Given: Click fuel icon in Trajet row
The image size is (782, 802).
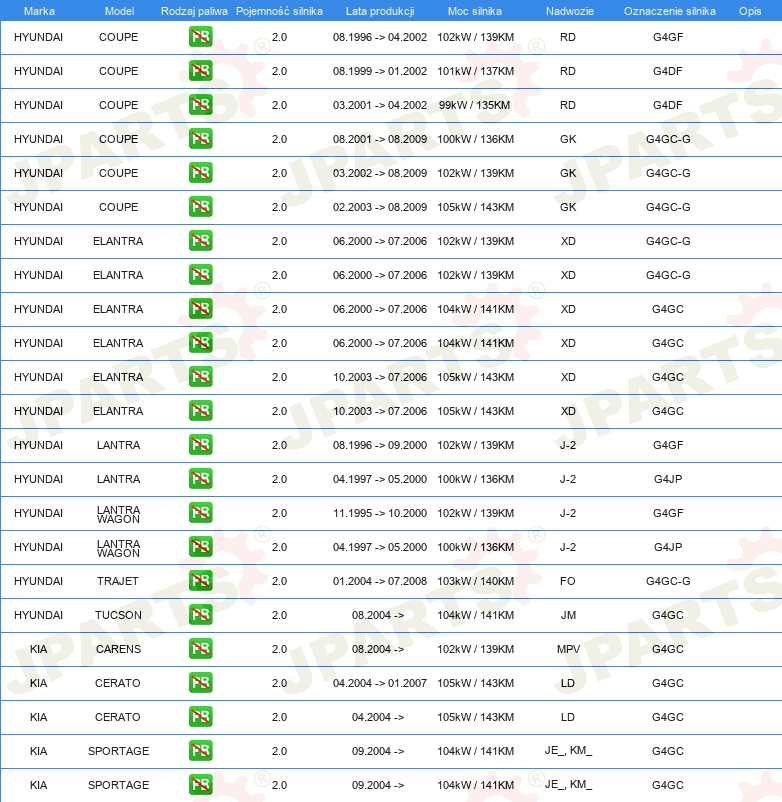Looking at the screenshot, I should click(200, 581).
